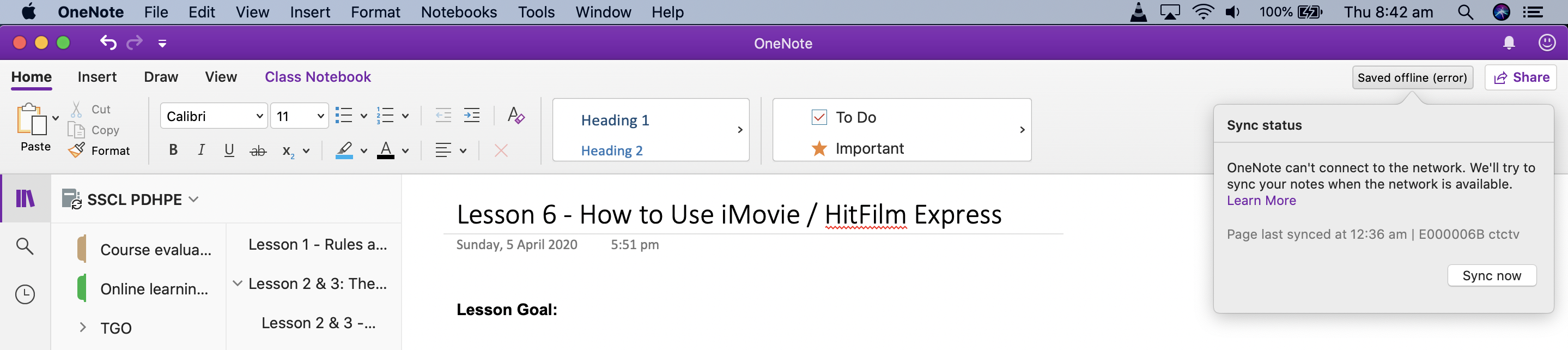
Task: Open the Notebooks menu in menu bar
Action: 458,12
